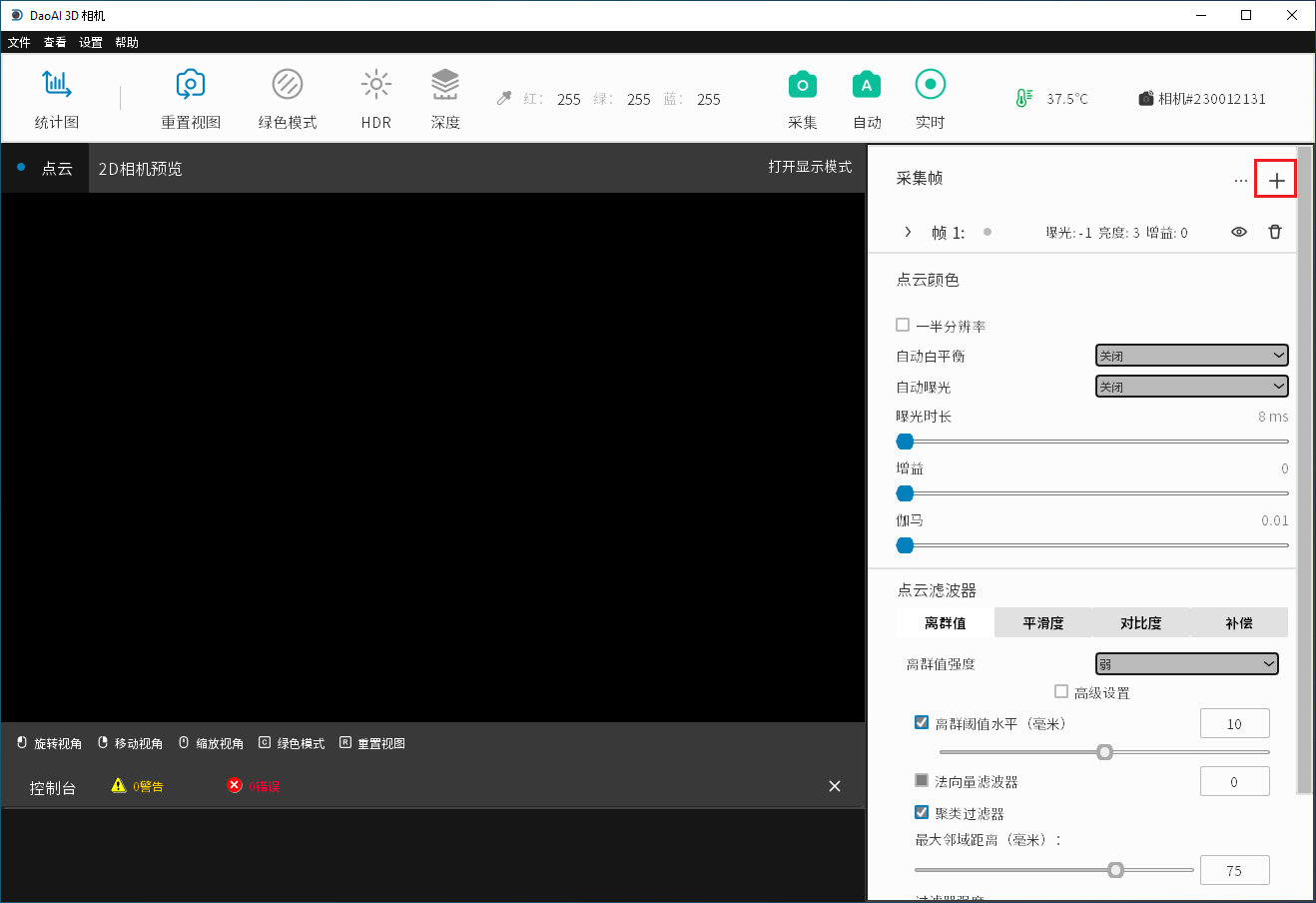Pick color with the eyedropper icon
Image resolution: width=1316 pixels, height=903 pixels.
point(504,98)
